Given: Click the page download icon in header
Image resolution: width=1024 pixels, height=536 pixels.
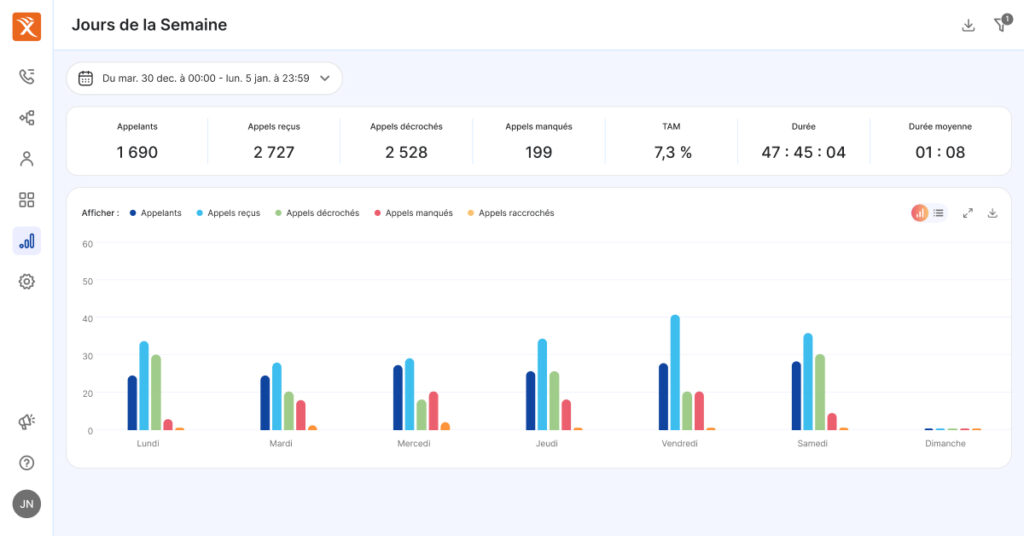Looking at the screenshot, I should coord(968,25).
